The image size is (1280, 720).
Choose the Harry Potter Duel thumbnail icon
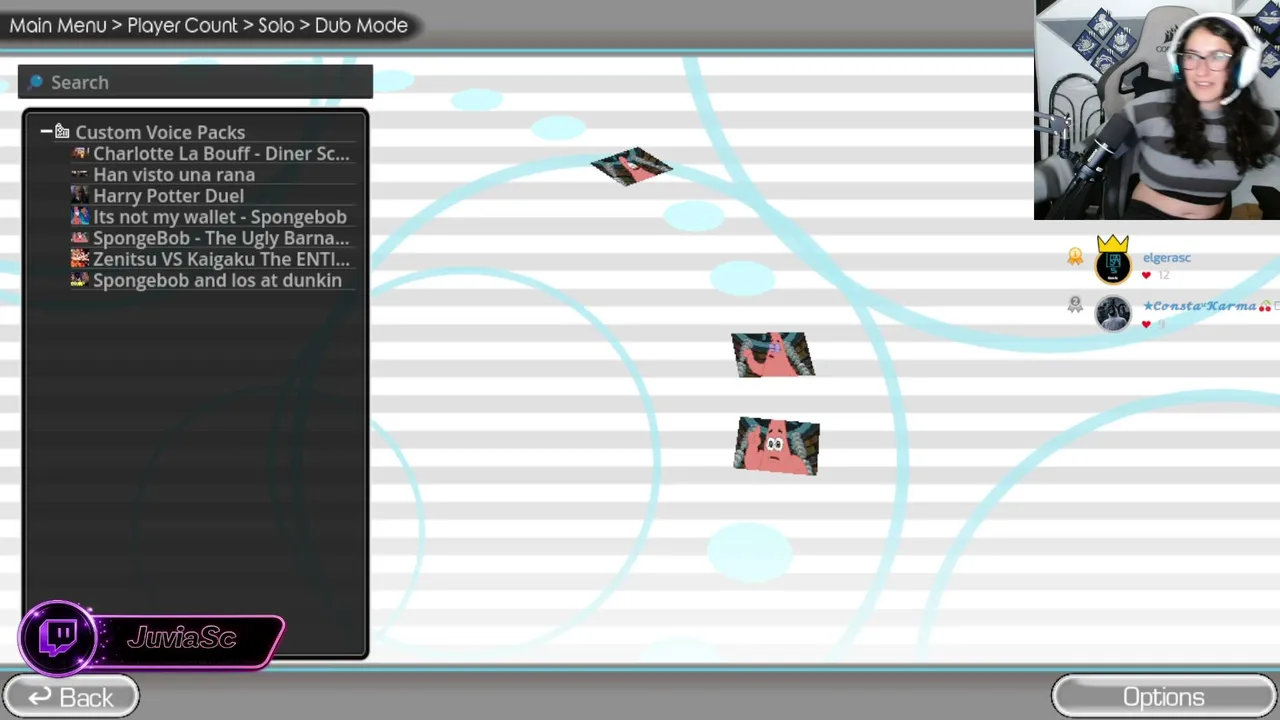tap(80, 196)
